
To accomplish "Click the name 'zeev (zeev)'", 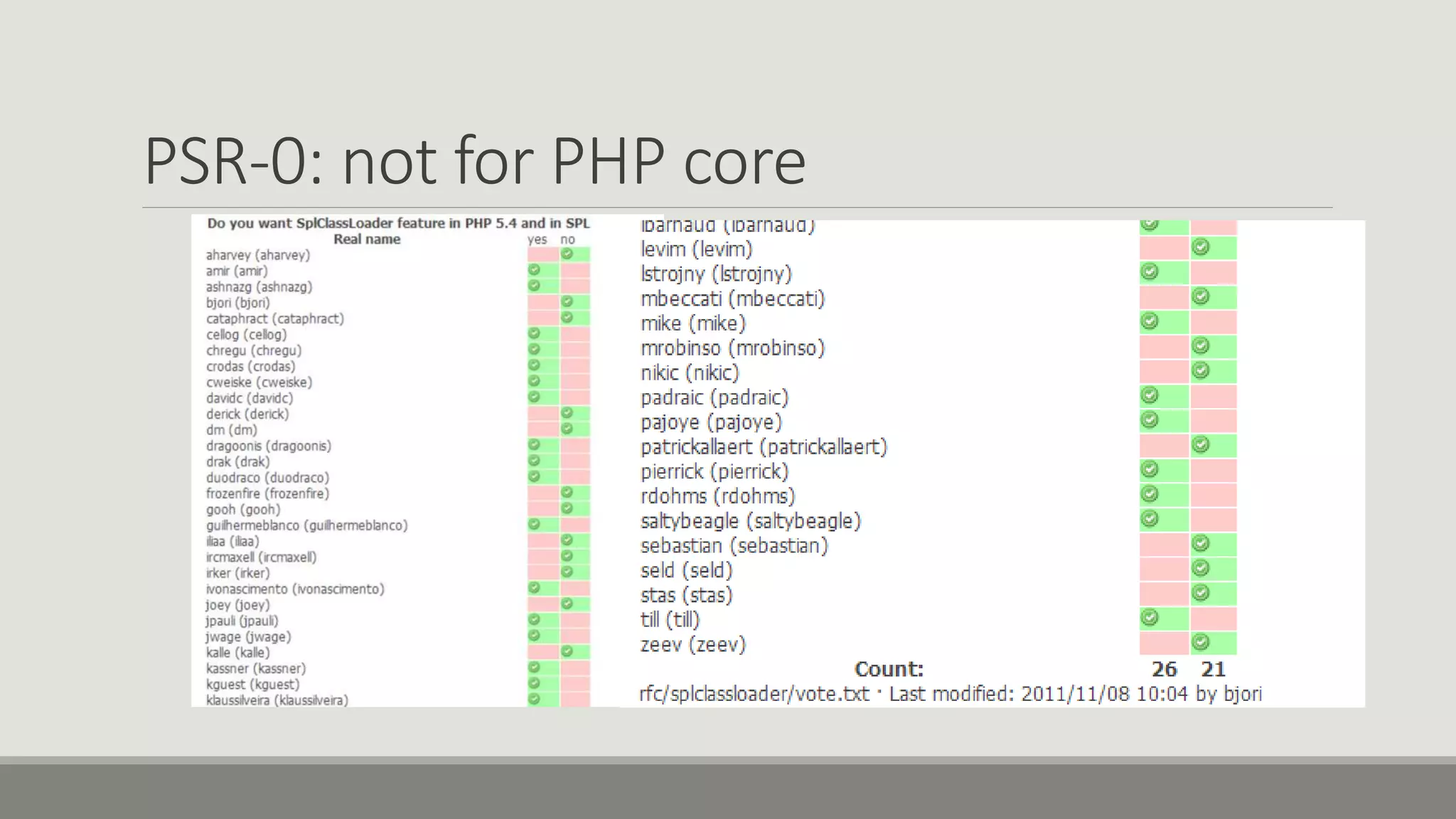I will 693,645.
